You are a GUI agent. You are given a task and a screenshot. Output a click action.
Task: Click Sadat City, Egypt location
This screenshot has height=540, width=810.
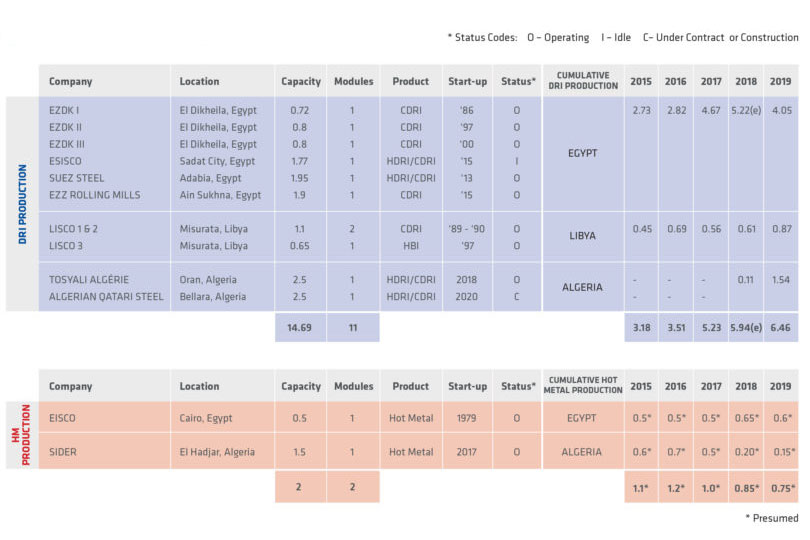pyautogui.click(x=217, y=161)
